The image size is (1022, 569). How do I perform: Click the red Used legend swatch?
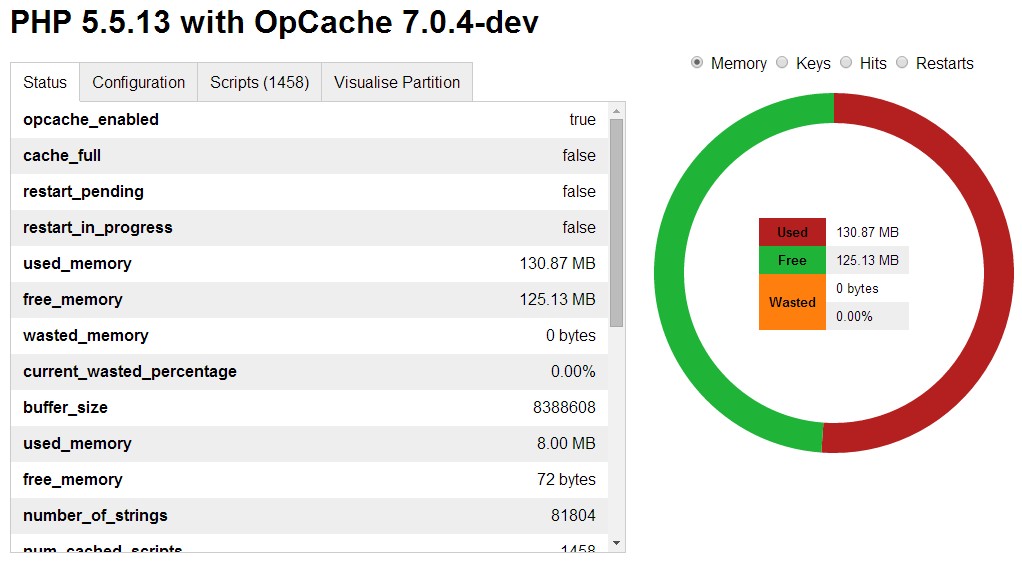(x=792, y=232)
